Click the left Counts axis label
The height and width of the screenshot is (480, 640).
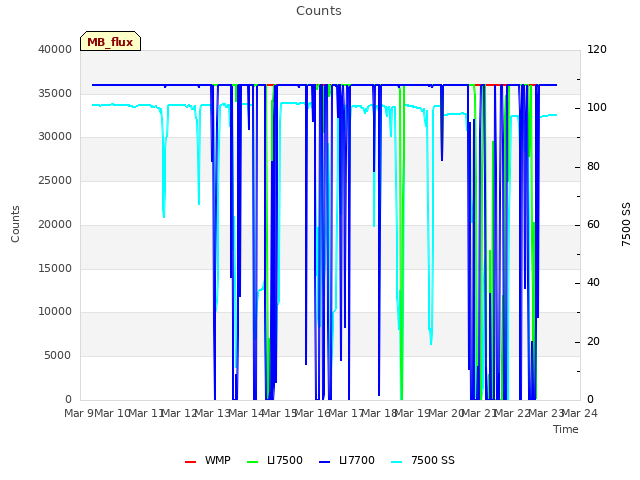[16, 224]
